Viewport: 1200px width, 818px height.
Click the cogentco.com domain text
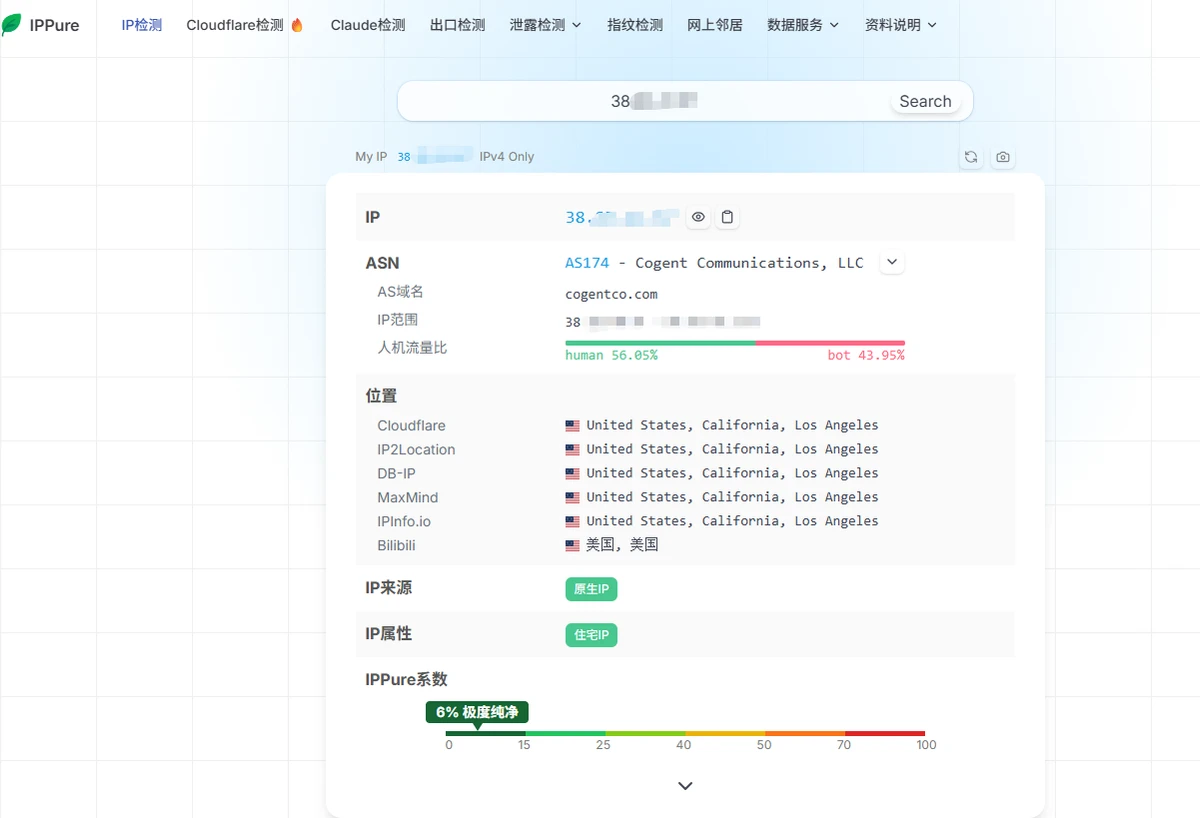[x=611, y=294]
